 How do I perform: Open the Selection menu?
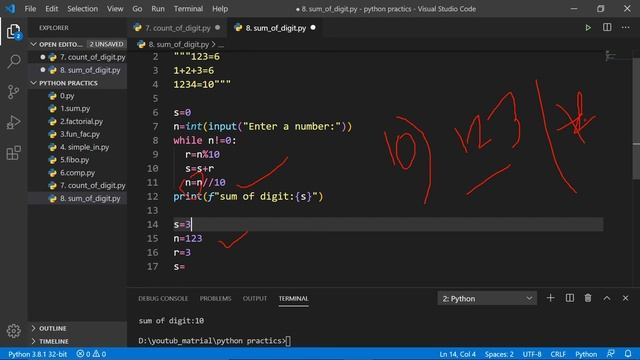[82, 9]
